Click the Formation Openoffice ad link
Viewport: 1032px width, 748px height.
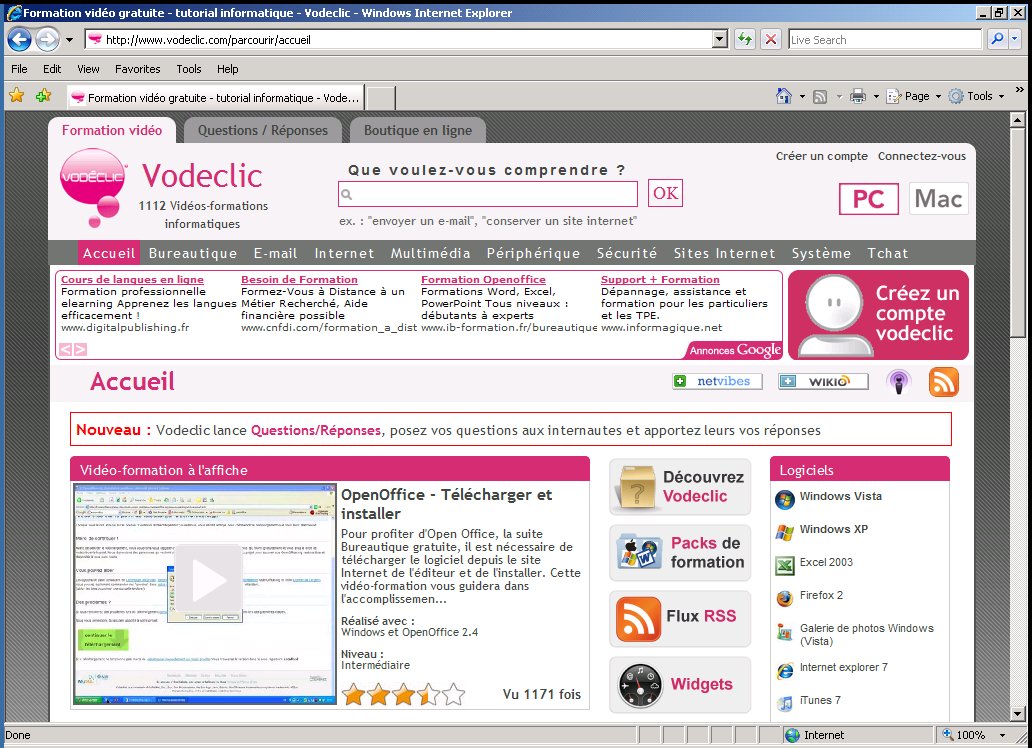tap(483, 279)
